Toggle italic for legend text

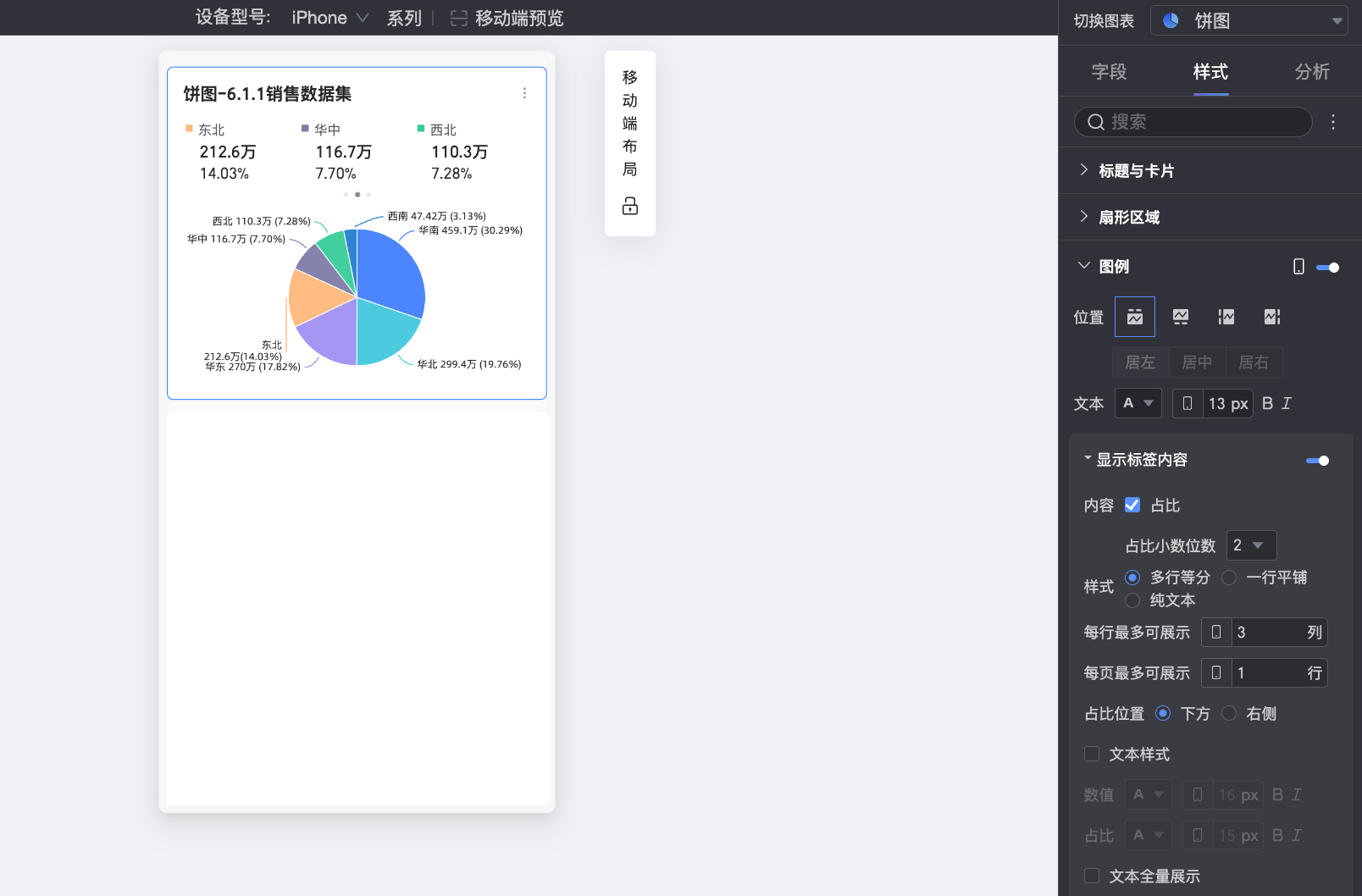[1287, 403]
